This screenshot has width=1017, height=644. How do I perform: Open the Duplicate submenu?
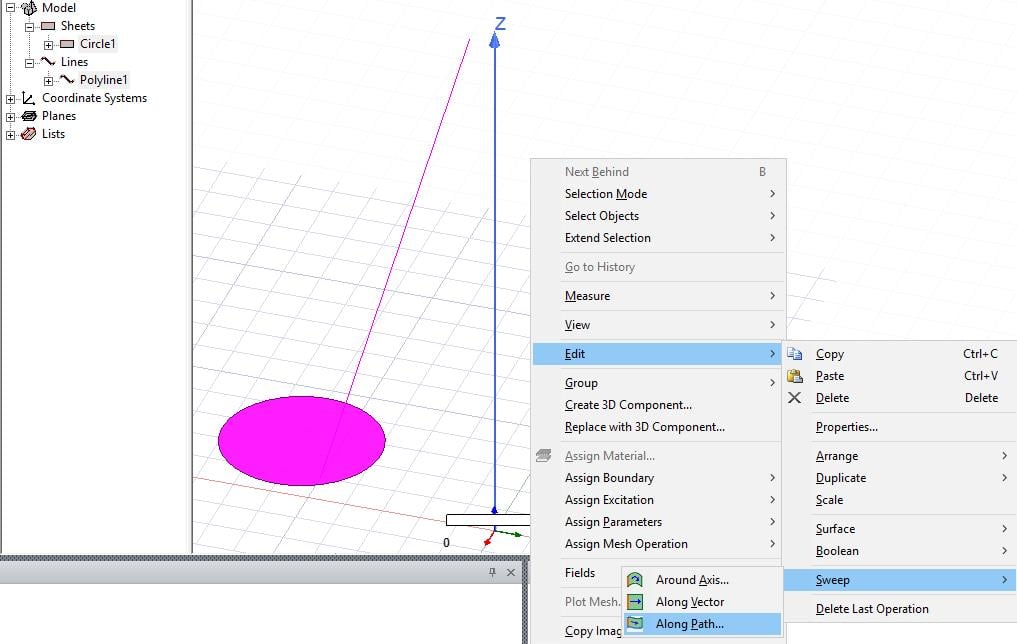[x=900, y=478]
